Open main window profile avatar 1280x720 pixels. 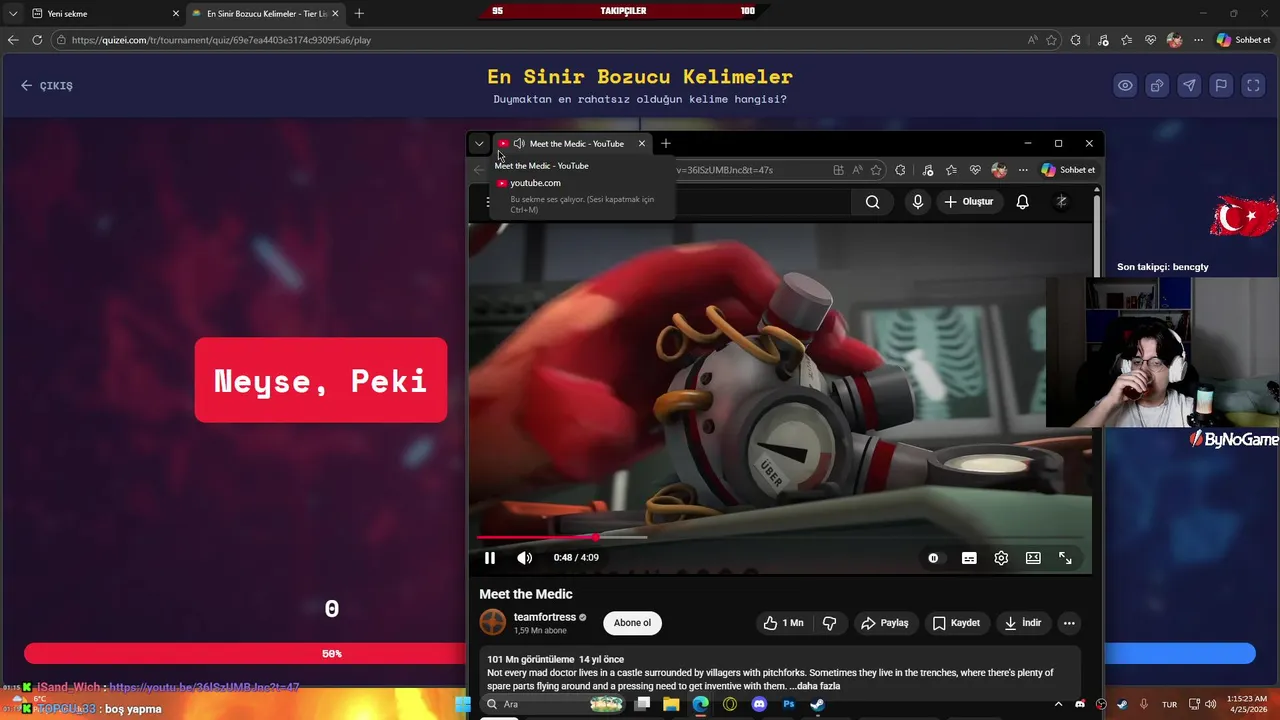1174,40
